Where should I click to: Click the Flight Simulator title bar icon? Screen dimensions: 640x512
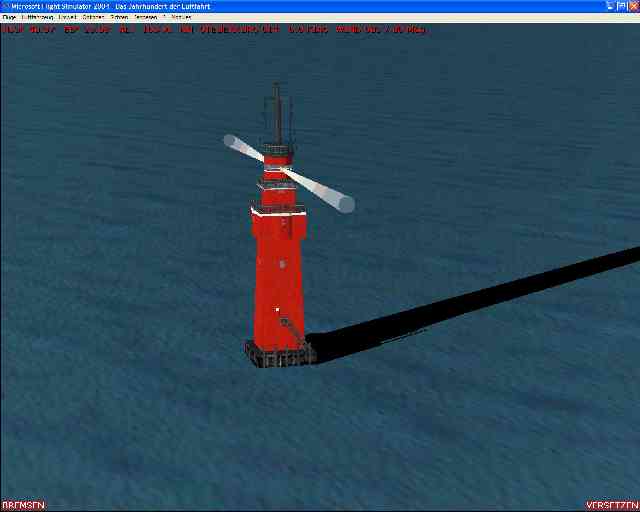pos(5,6)
